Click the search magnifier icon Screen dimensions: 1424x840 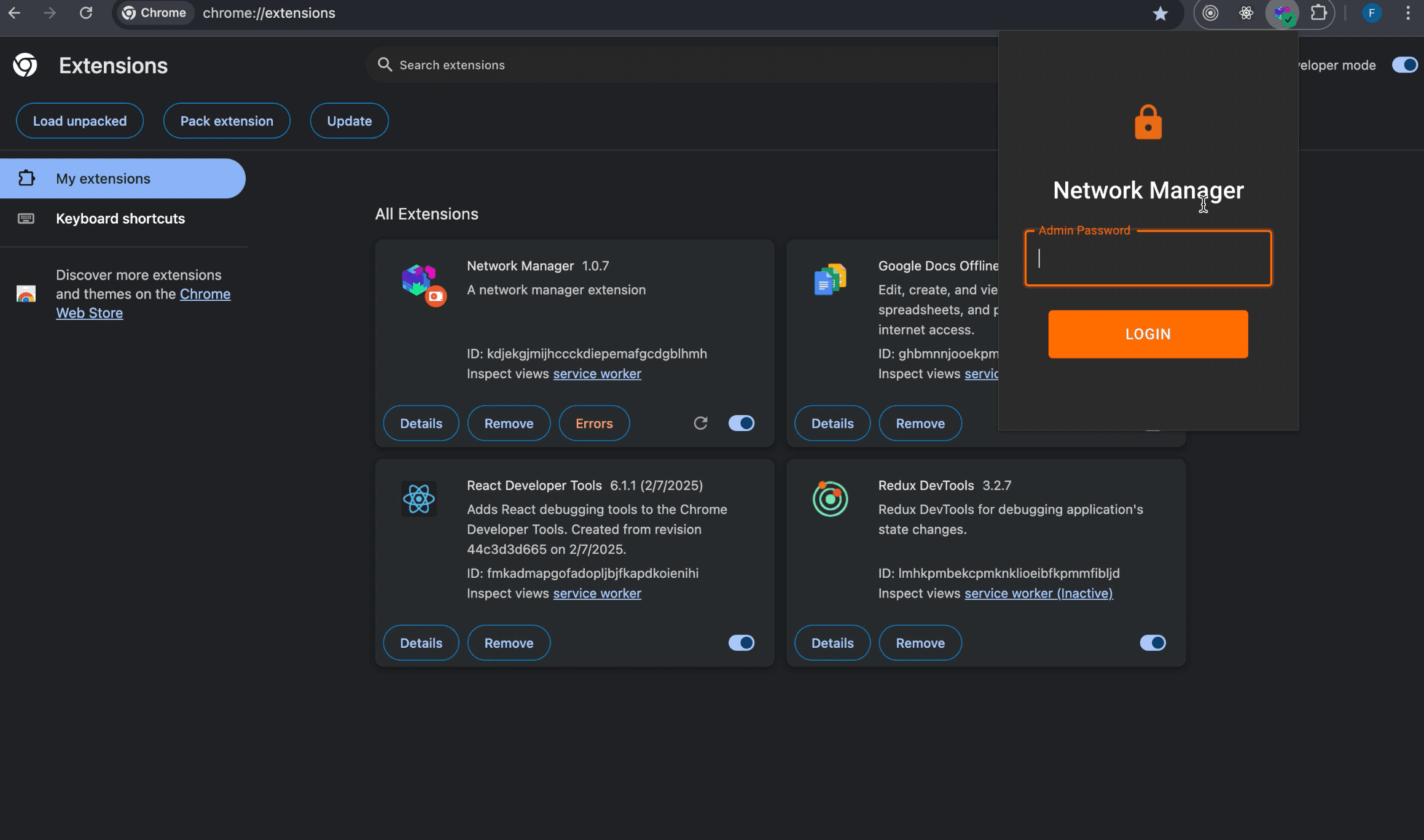(x=385, y=64)
